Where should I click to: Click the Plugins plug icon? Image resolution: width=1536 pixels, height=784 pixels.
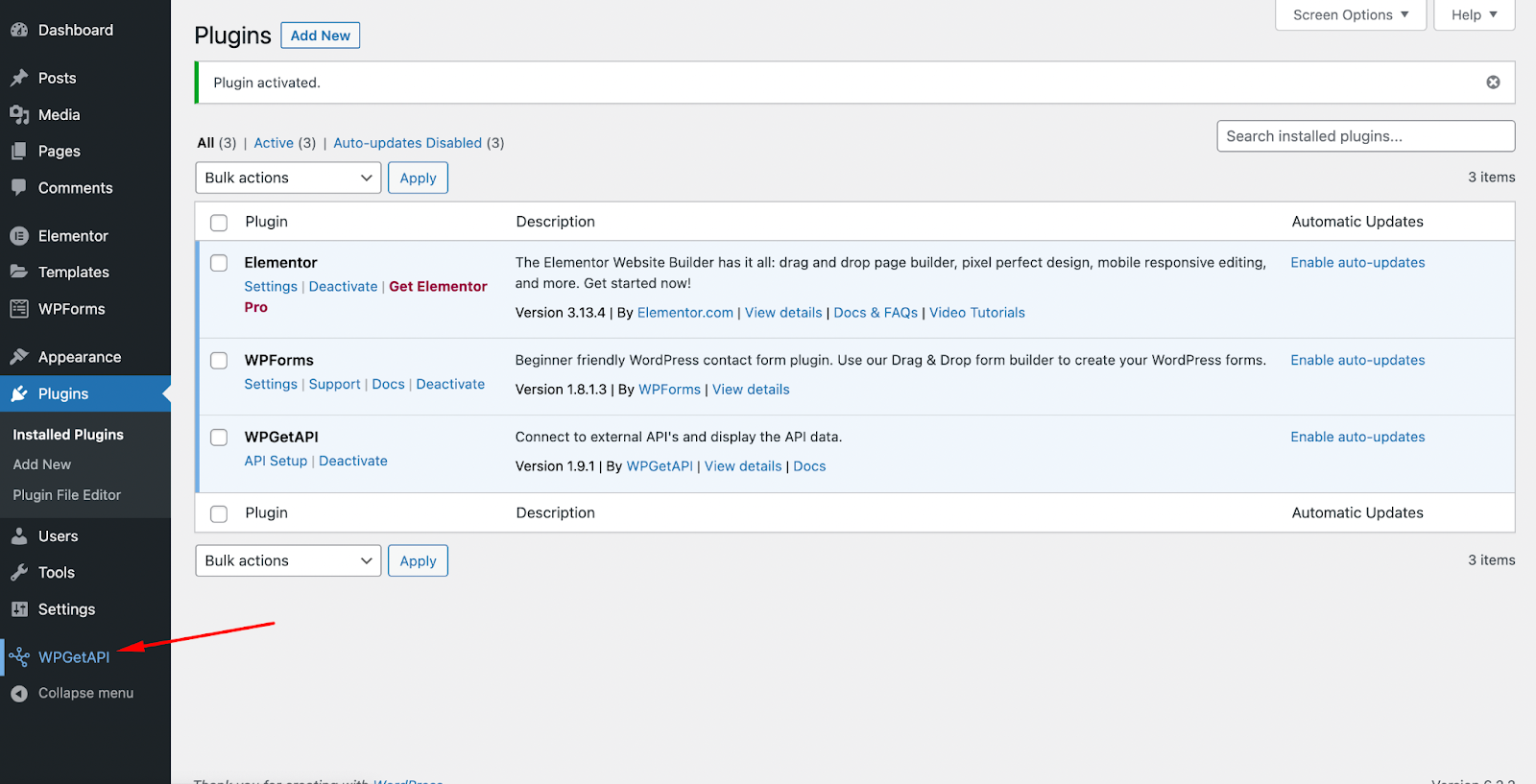[19, 393]
